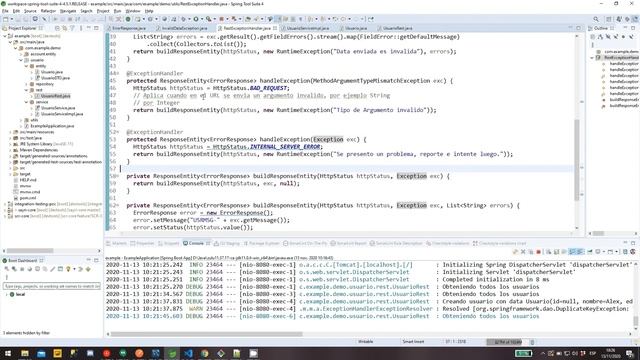Open File Explorer from the taskbar

24,353
